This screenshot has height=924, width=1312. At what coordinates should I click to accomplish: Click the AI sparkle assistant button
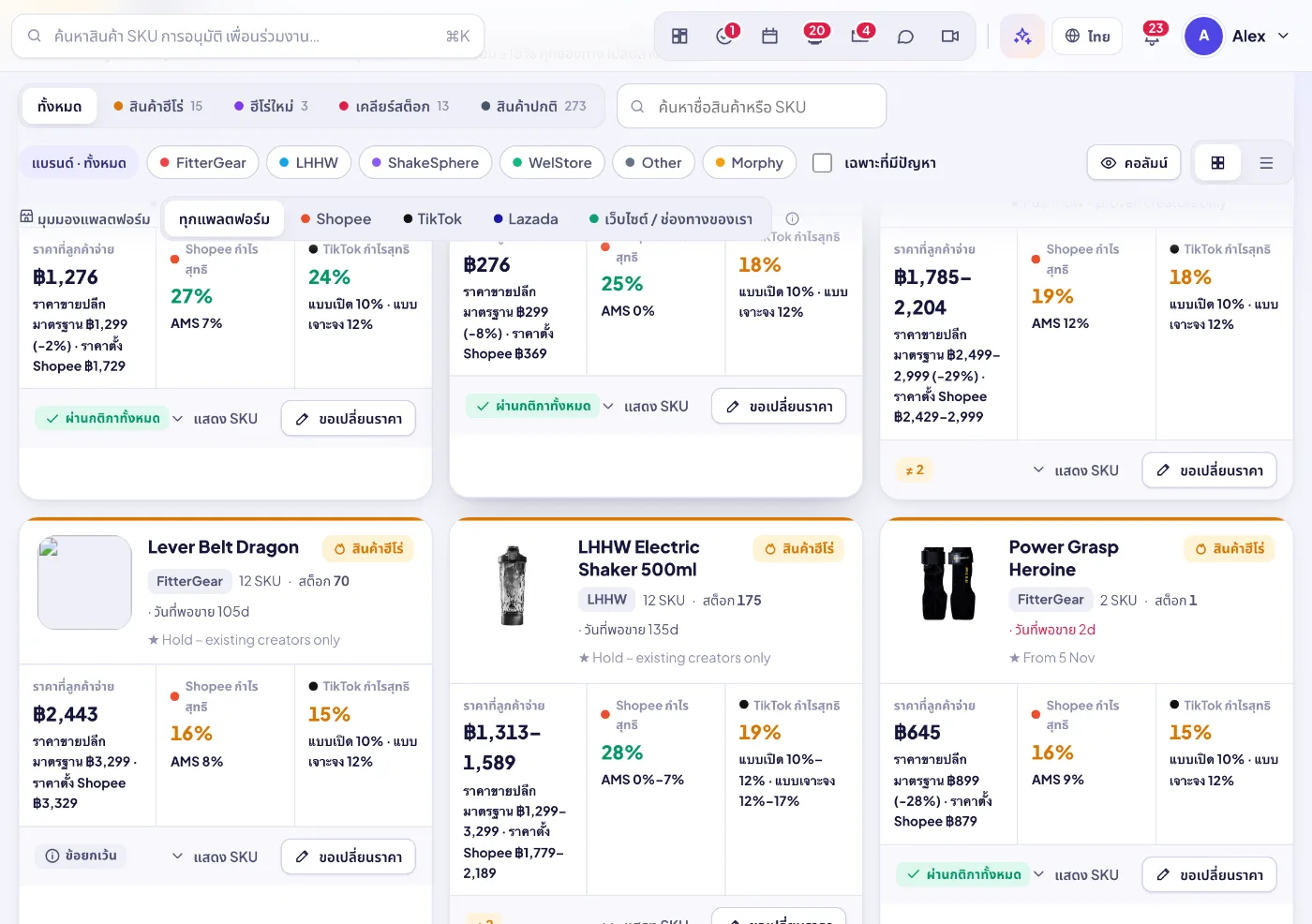[x=1022, y=36]
